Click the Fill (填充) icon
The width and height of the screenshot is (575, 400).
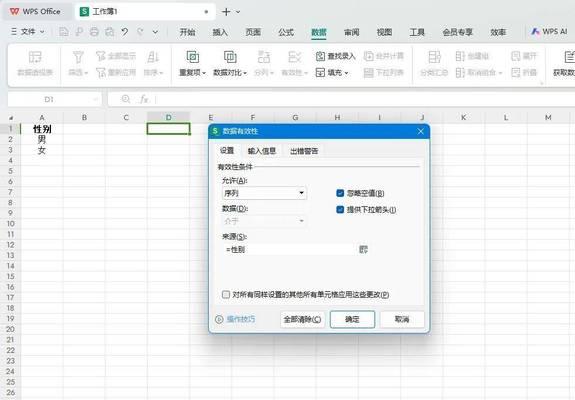tap(320, 73)
